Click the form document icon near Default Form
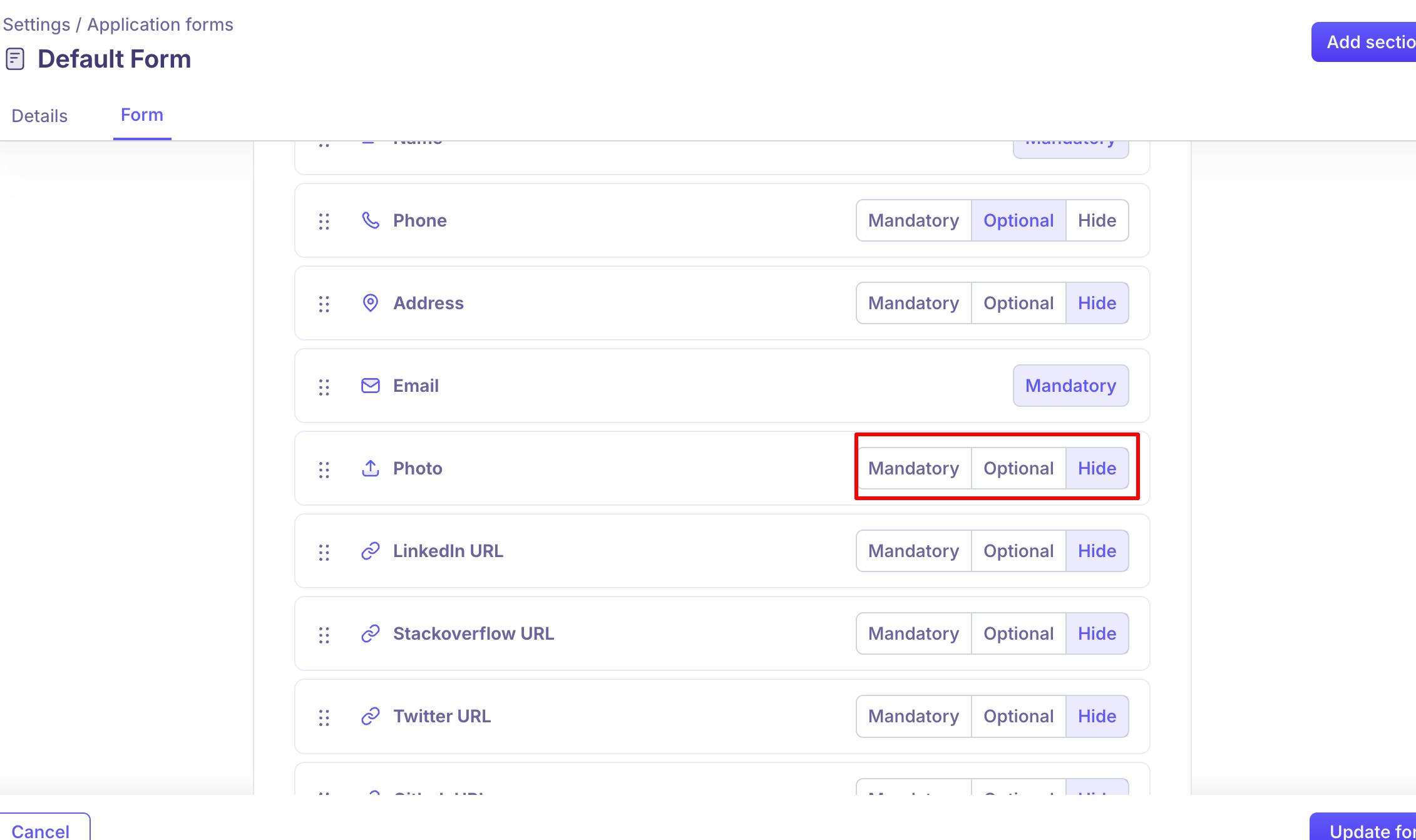 [15, 59]
